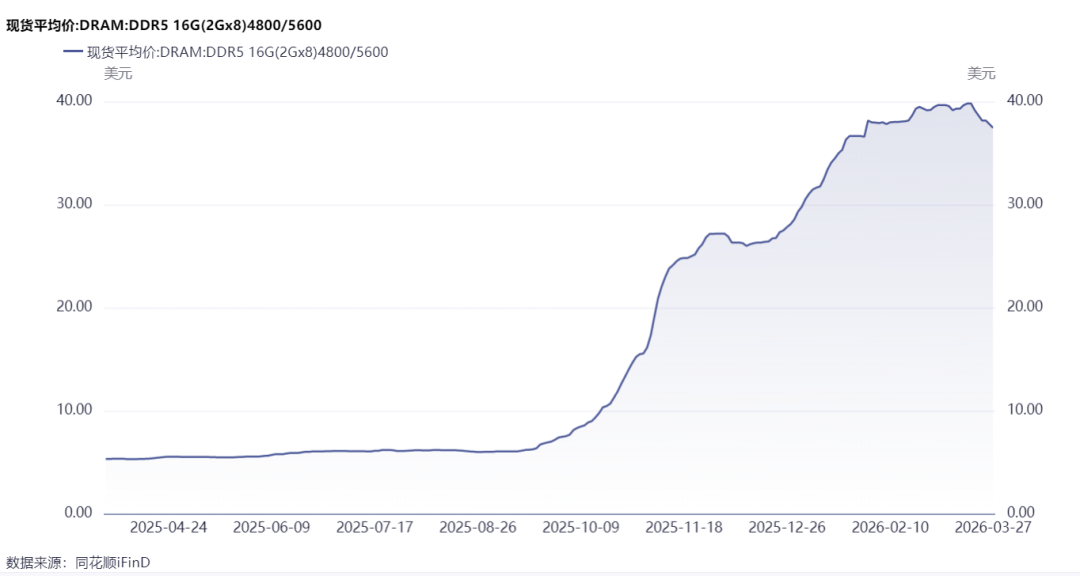This screenshot has width=1080, height=576.
Task: Click the right axis 0.00 label
Action: pyautogui.click(x=1021, y=513)
